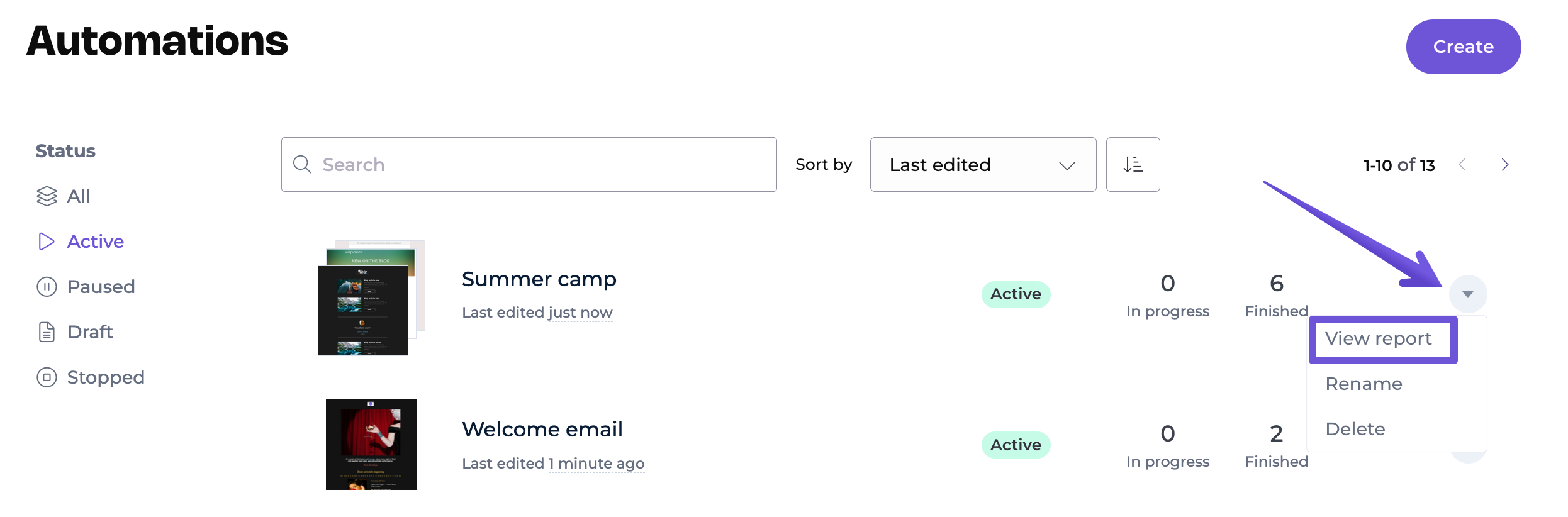Screen dimensions: 1568x517
Task: Click into the Search input field
Action: (541, 165)
